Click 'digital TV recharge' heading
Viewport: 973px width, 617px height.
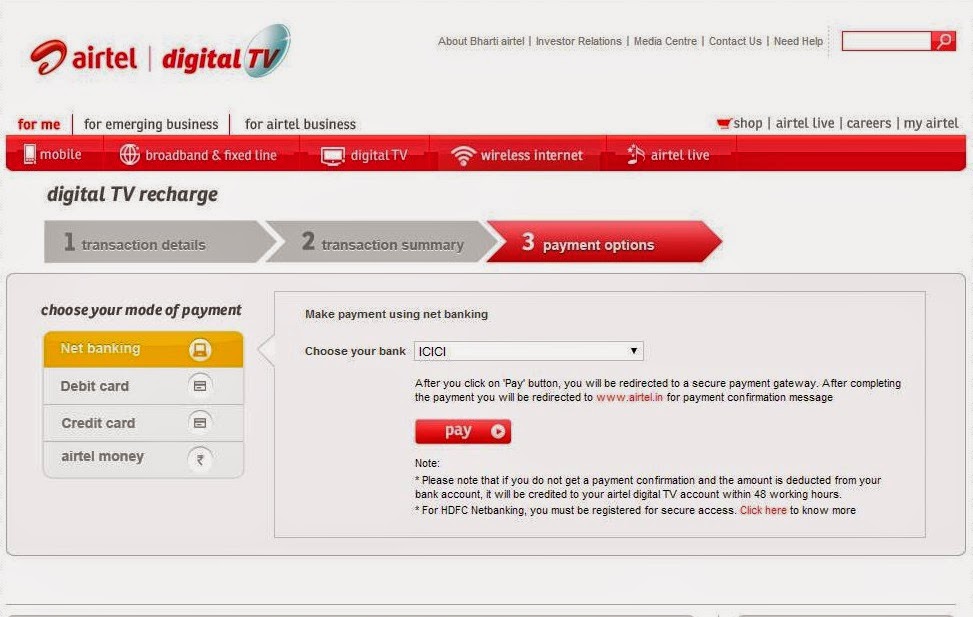132,194
